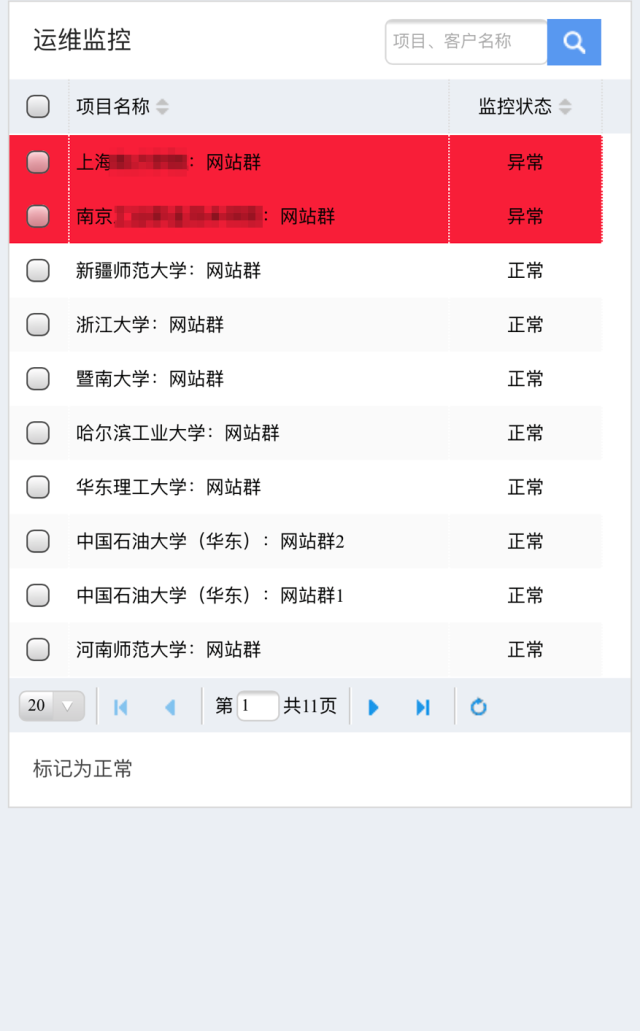Open the 新疆师范大学 网站群 project
The width and height of the screenshot is (640, 1031).
point(168,271)
